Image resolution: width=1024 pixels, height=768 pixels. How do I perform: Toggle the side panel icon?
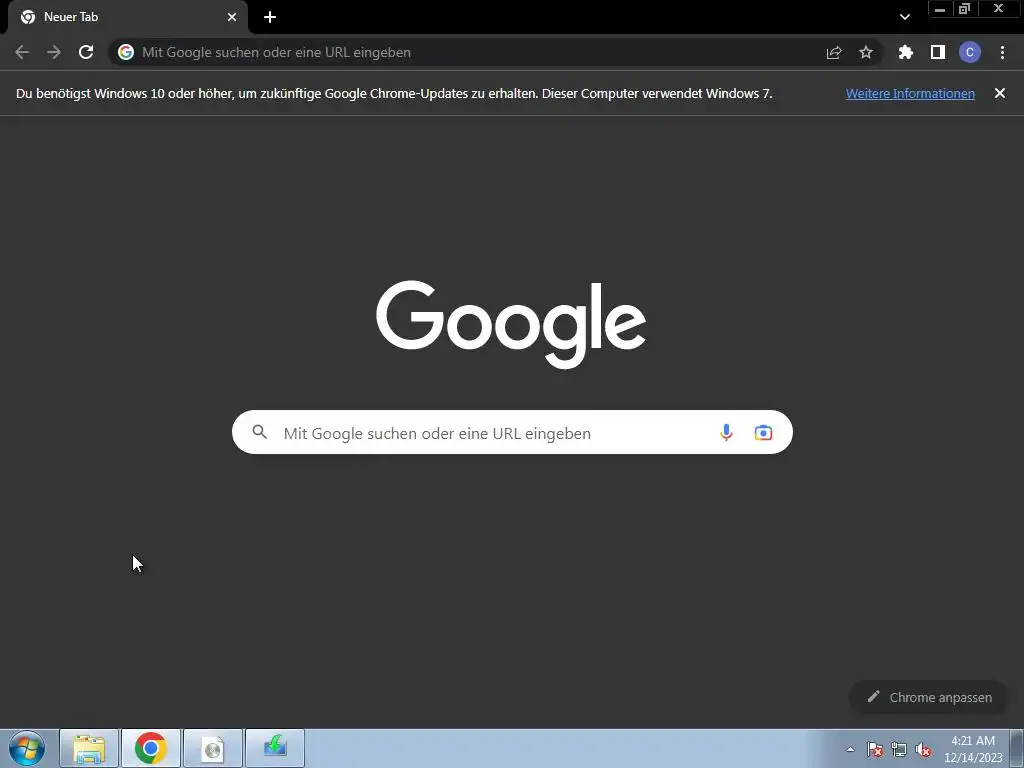938,52
